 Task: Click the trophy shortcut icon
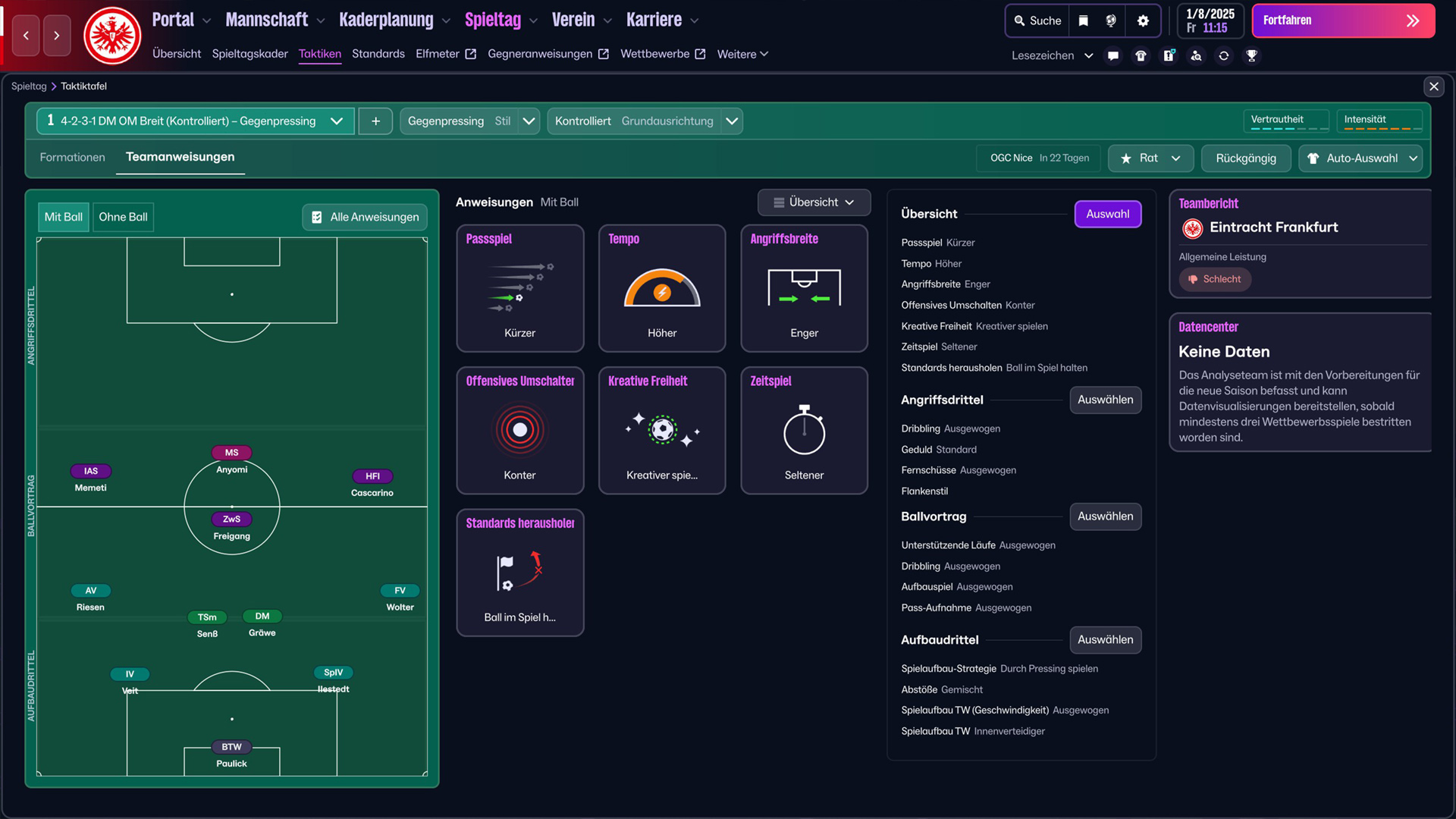(x=1251, y=55)
